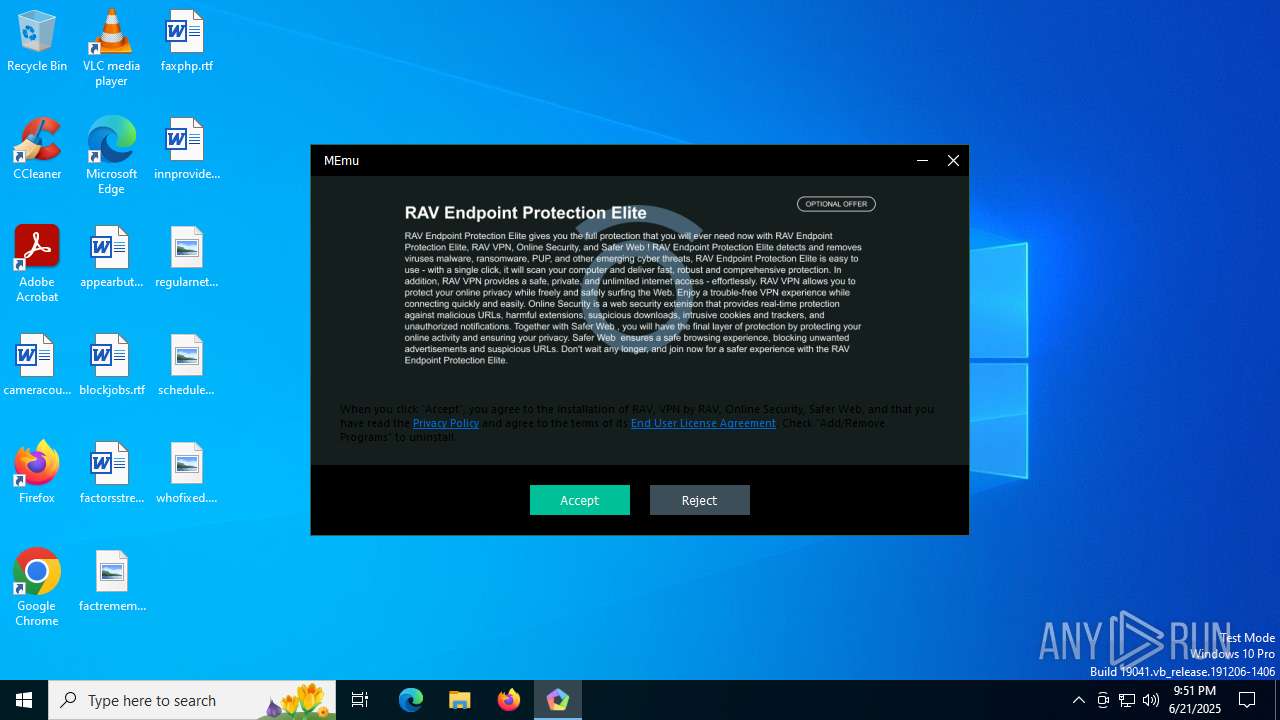
Task: Select the Recycle Bin desktop icon
Action: (x=37, y=41)
